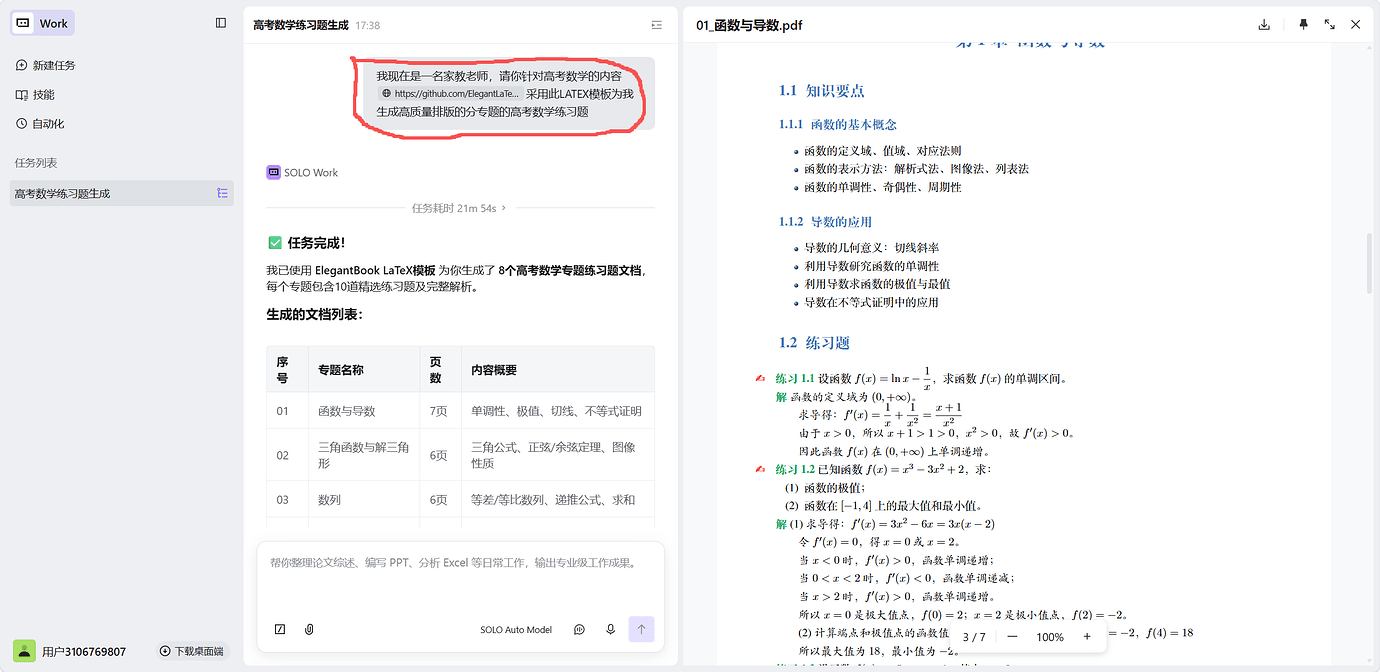Activate the microphone voice input
Viewport: 1380px width, 672px height.
point(610,630)
